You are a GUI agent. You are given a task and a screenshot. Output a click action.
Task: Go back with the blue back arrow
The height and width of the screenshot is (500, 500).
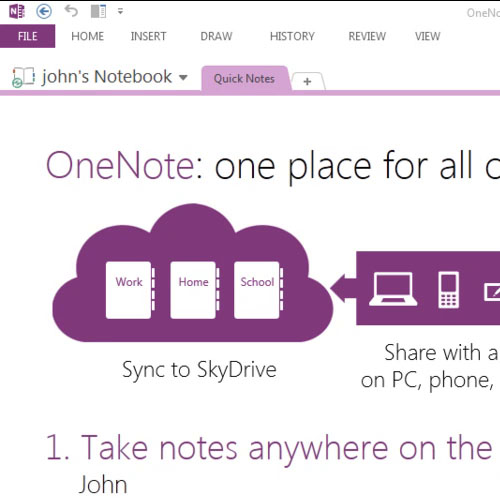coord(44,12)
